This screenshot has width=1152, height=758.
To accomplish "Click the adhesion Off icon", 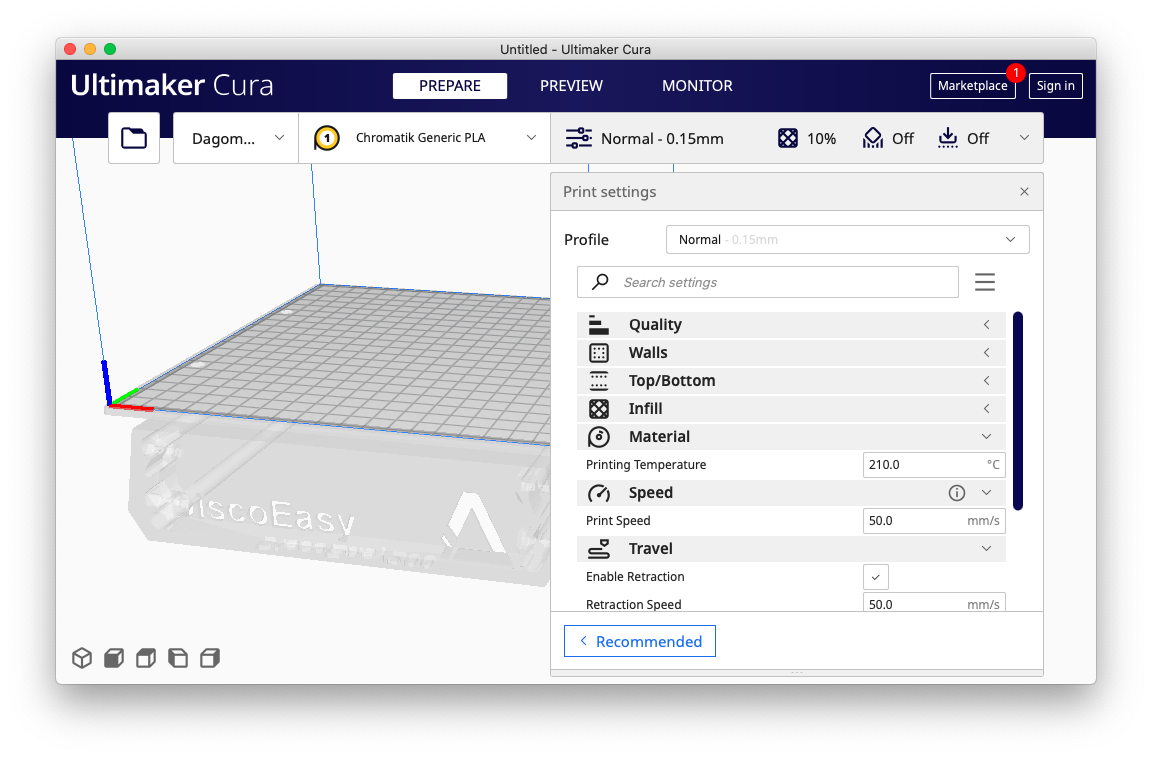I will click(947, 139).
